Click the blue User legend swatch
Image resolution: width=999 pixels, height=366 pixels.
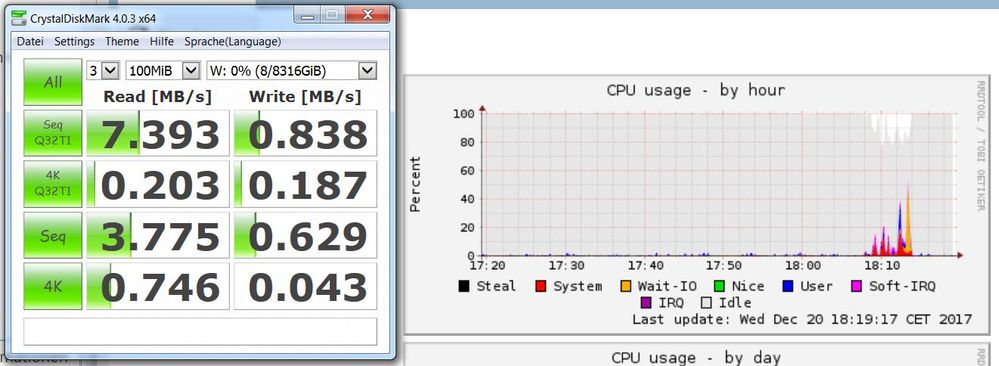pos(788,286)
